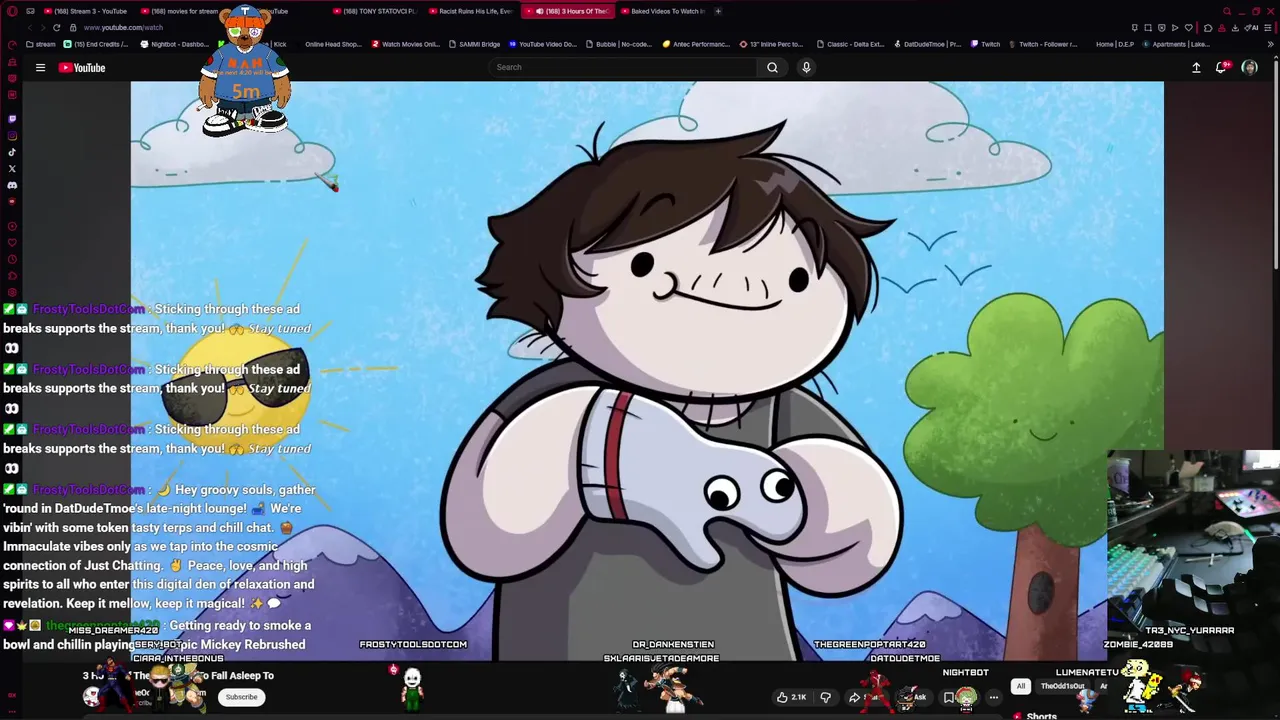Open the heart bookmarks icon in sidebar
Screen dimensions: 1280x720
point(12,242)
